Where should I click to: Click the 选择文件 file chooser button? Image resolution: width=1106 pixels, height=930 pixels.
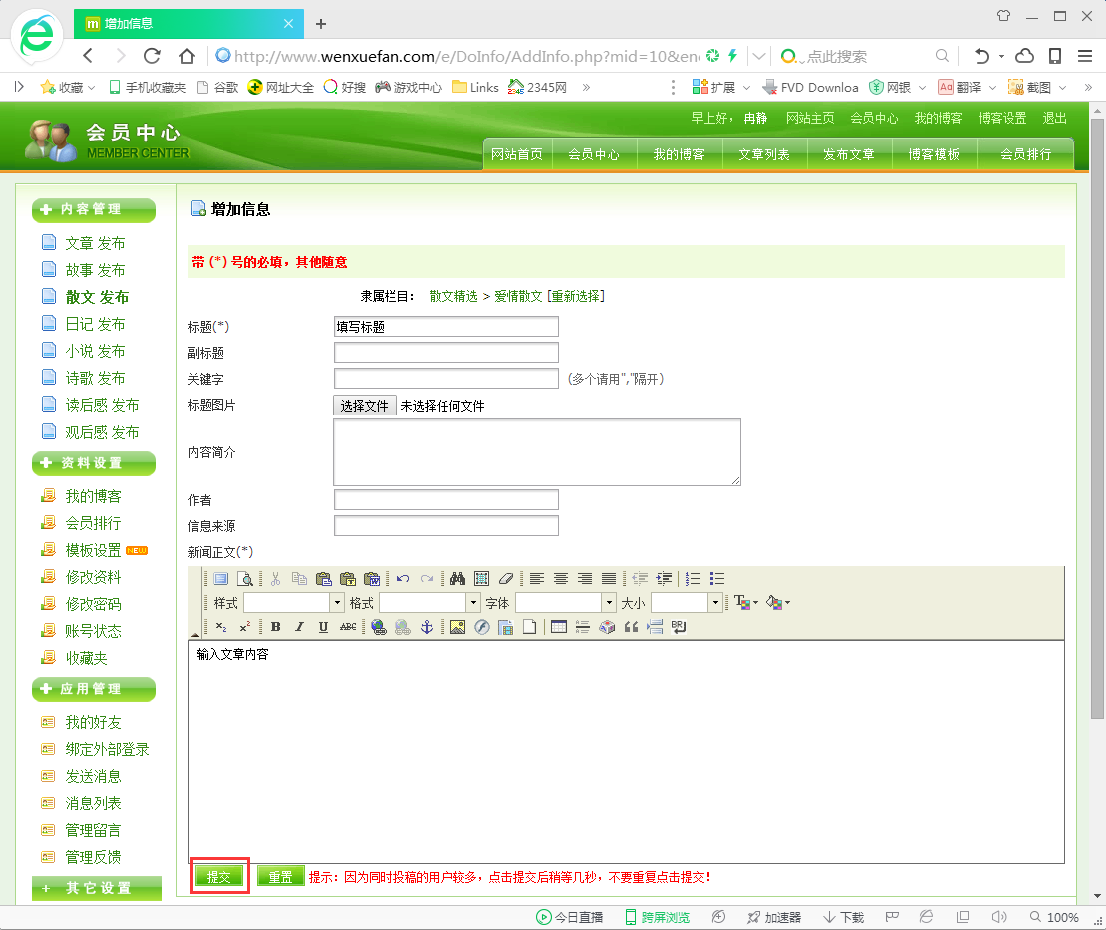click(365, 406)
